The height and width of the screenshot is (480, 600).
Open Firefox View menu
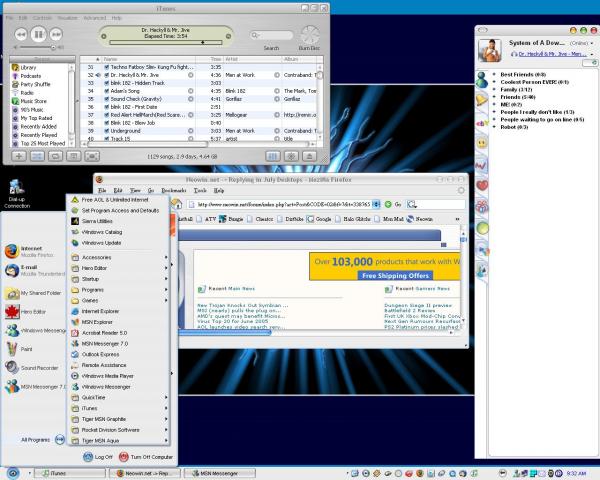coord(135,190)
